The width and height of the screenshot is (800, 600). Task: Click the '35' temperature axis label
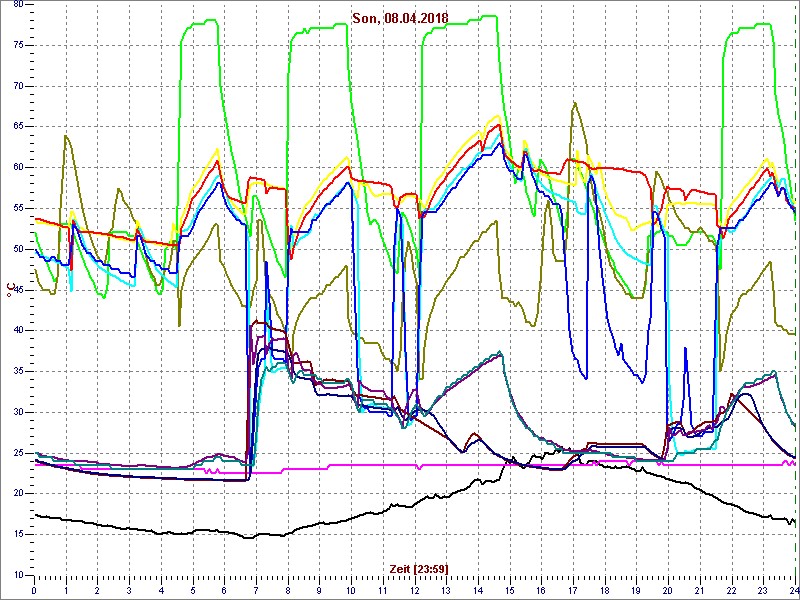17,371
